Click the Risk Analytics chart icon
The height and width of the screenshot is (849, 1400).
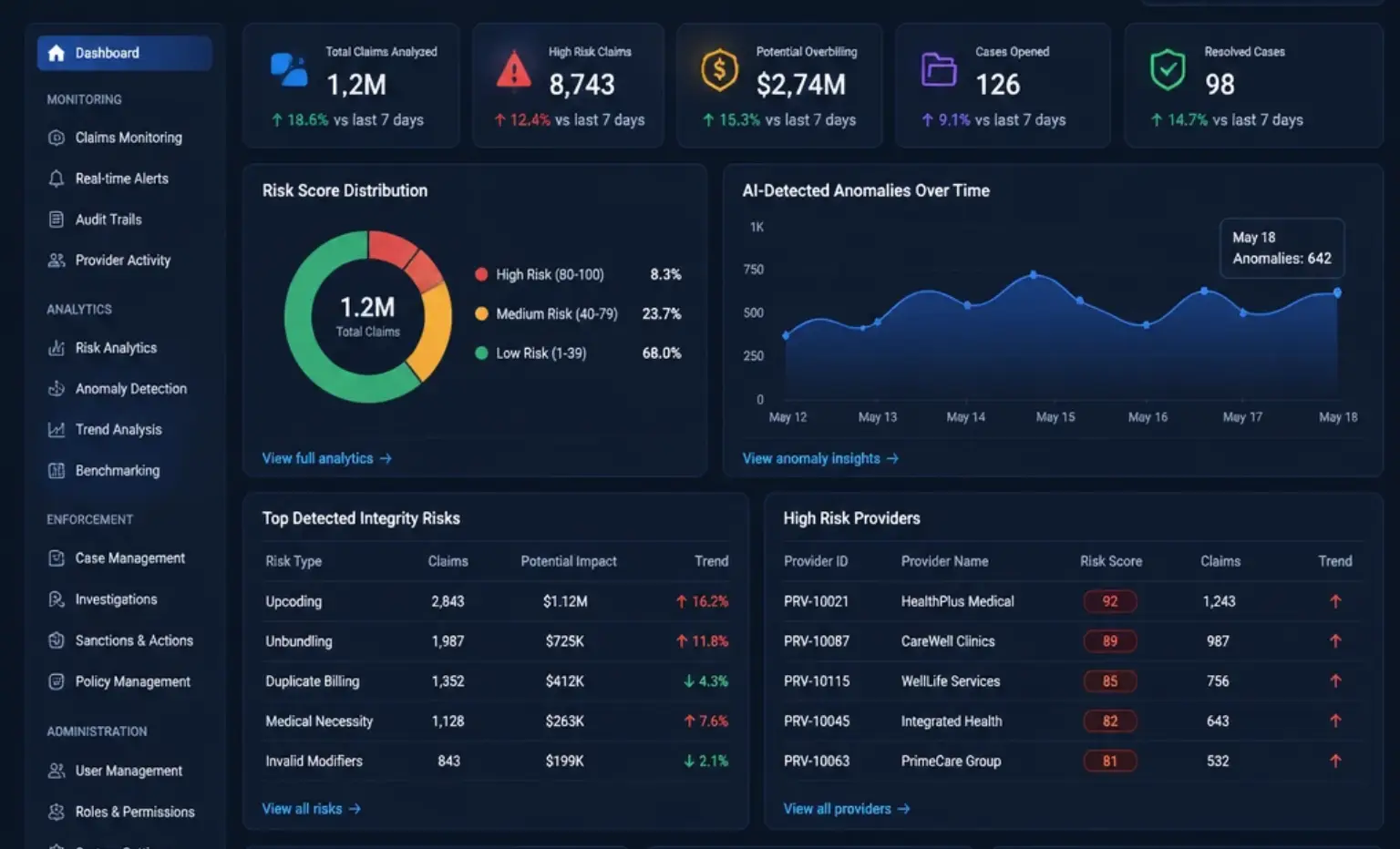(x=57, y=348)
